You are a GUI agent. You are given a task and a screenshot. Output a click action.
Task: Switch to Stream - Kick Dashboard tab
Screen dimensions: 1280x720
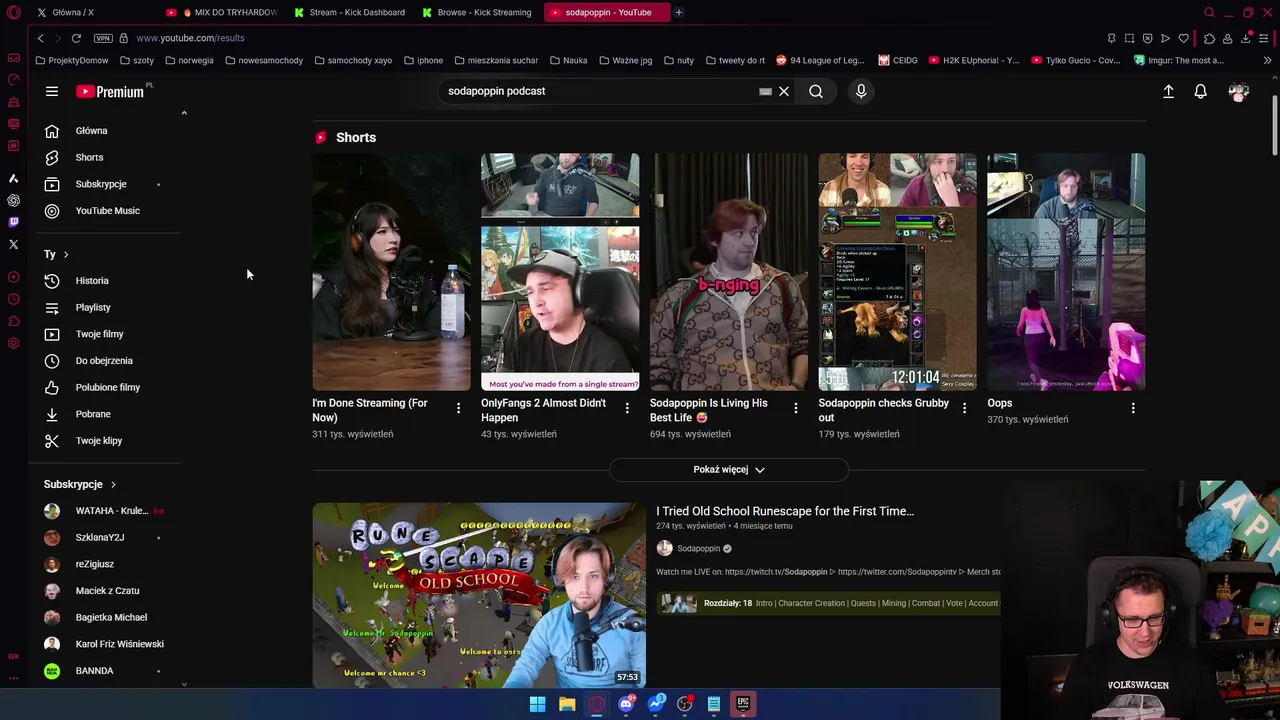pos(350,12)
